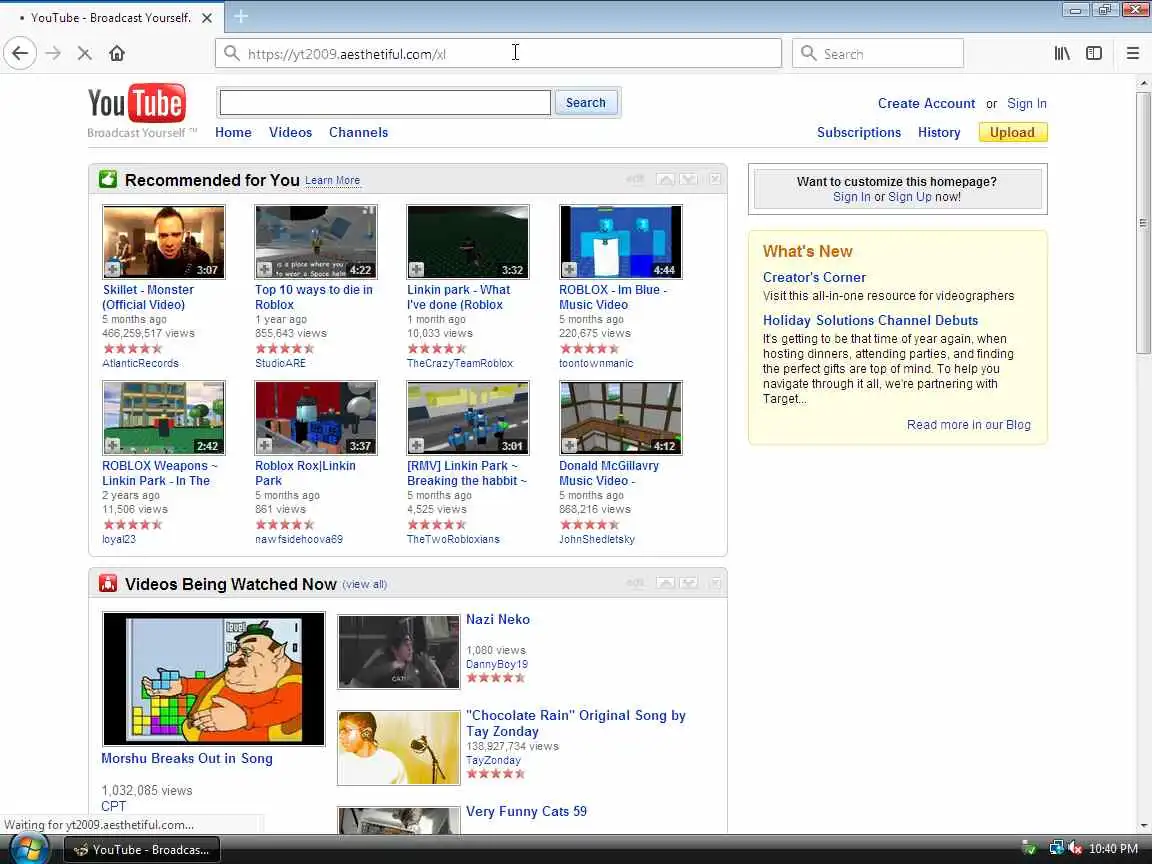Rate Skillet - Monster using its stars
1152x864 pixels.
pyautogui.click(x=132, y=348)
